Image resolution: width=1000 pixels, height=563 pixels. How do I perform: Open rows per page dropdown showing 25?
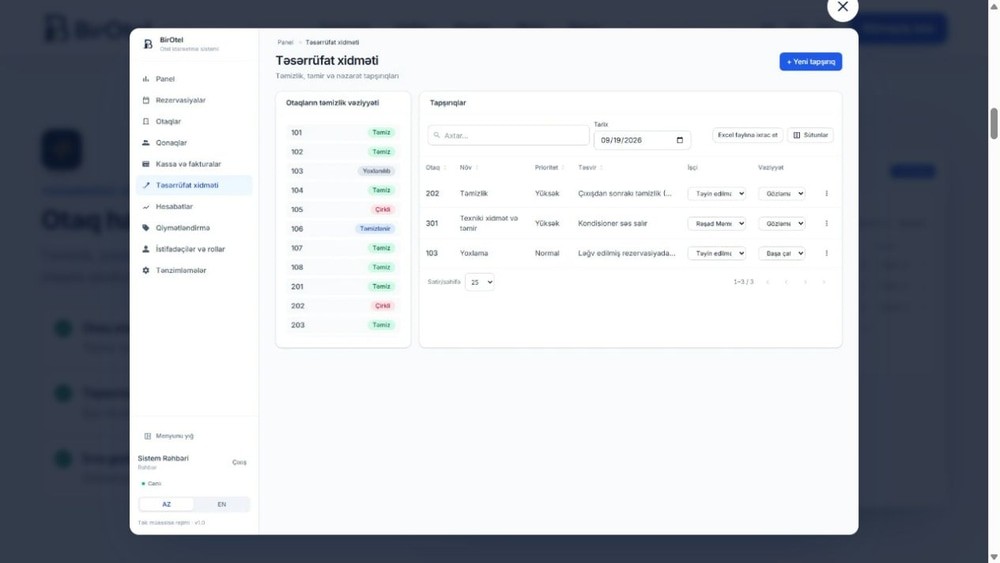click(480, 282)
